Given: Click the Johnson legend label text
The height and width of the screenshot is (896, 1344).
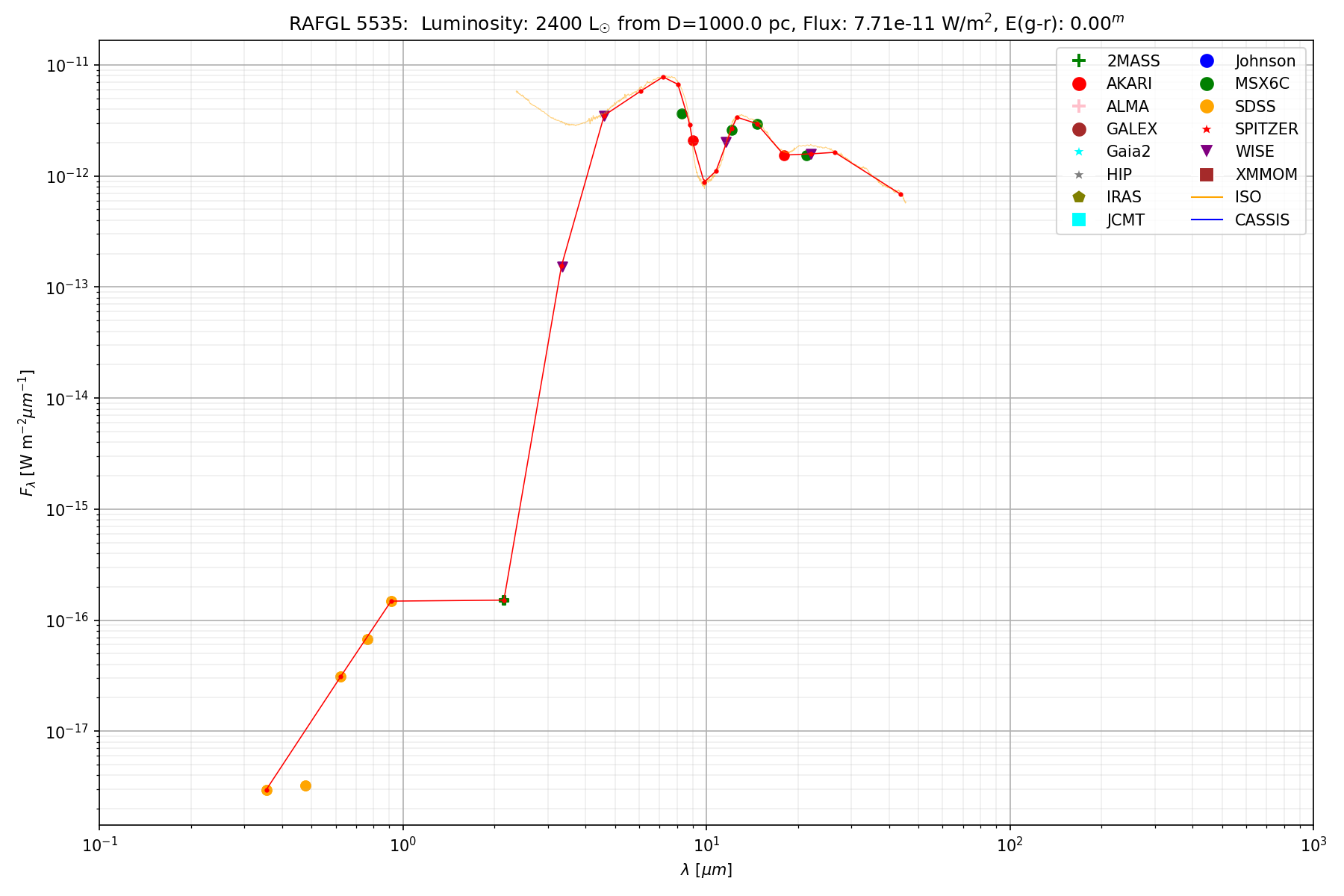Looking at the screenshot, I should click(x=1265, y=61).
